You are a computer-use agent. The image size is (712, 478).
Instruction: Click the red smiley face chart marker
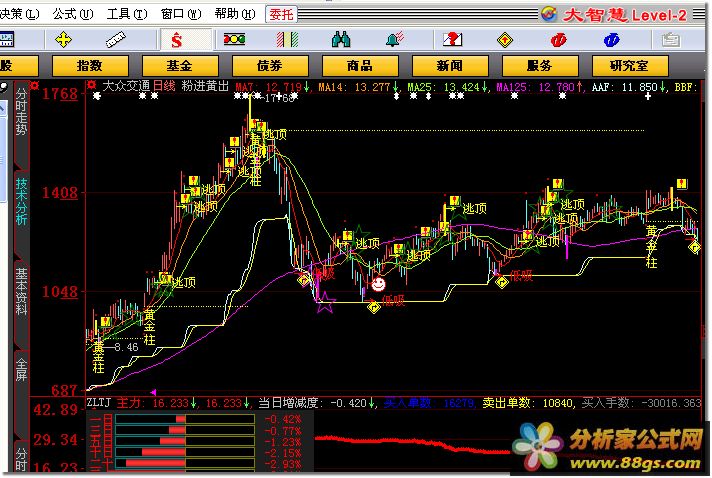[379, 285]
